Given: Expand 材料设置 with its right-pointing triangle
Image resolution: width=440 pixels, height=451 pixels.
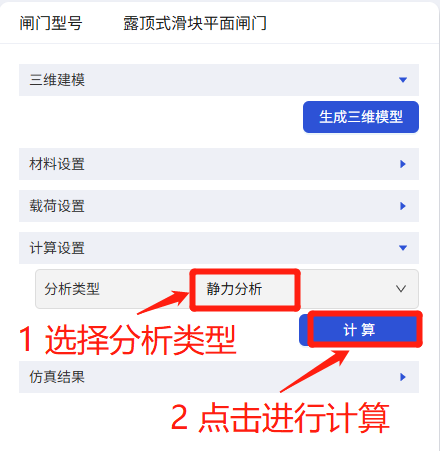Looking at the screenshot, I should tap(403, 164).
